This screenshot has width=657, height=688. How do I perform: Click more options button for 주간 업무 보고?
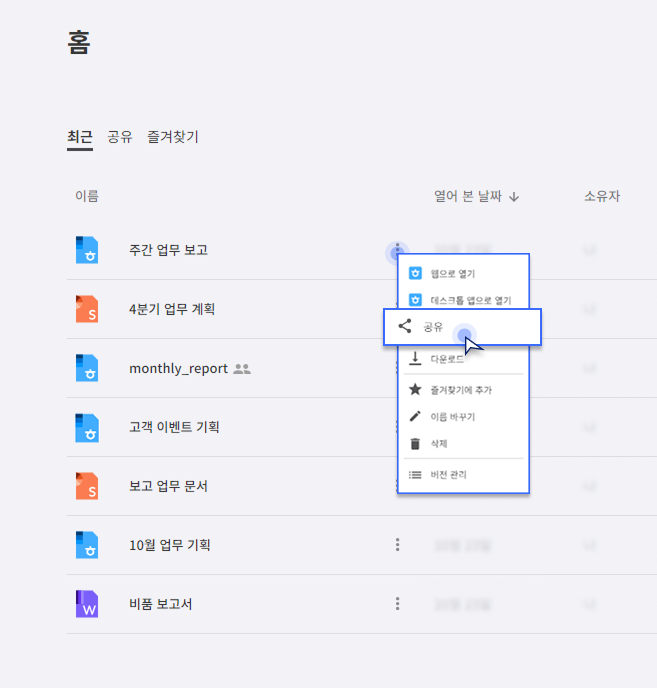[397, 251]
